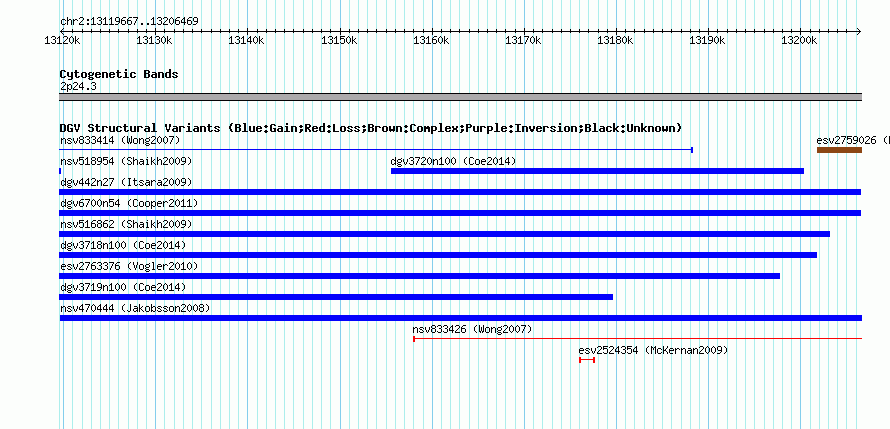Select the dgv6700n54 (Cooper2011) label
The image size is (890, 429).
129,203
